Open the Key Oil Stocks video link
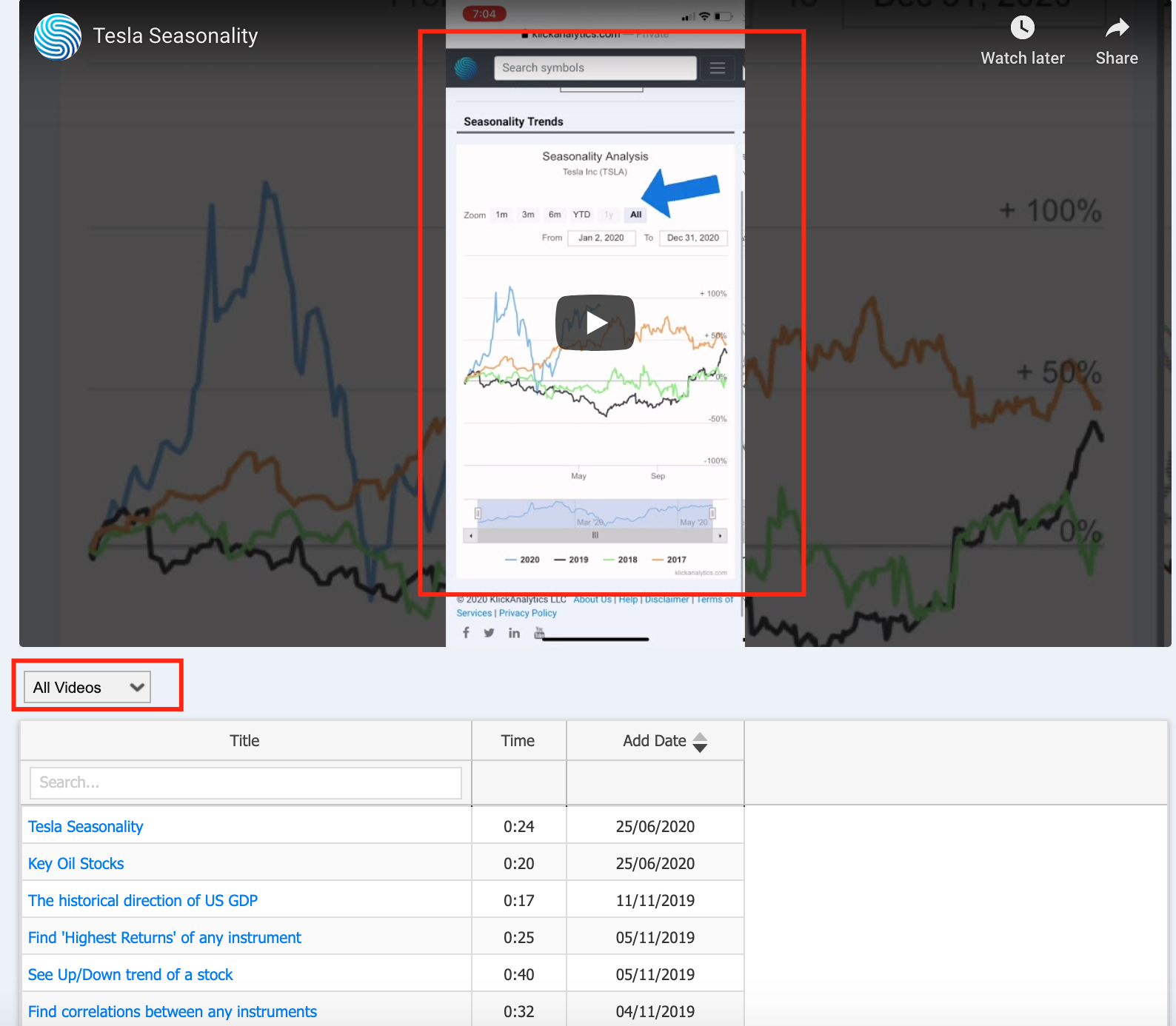This screenshot has height=1026, width=1176. 76,863
